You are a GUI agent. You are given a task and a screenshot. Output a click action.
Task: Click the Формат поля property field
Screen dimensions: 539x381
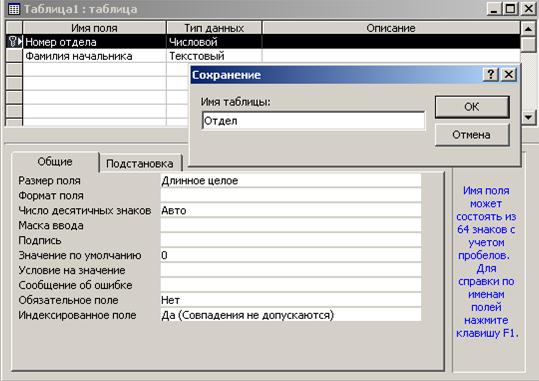pos(291,195)
